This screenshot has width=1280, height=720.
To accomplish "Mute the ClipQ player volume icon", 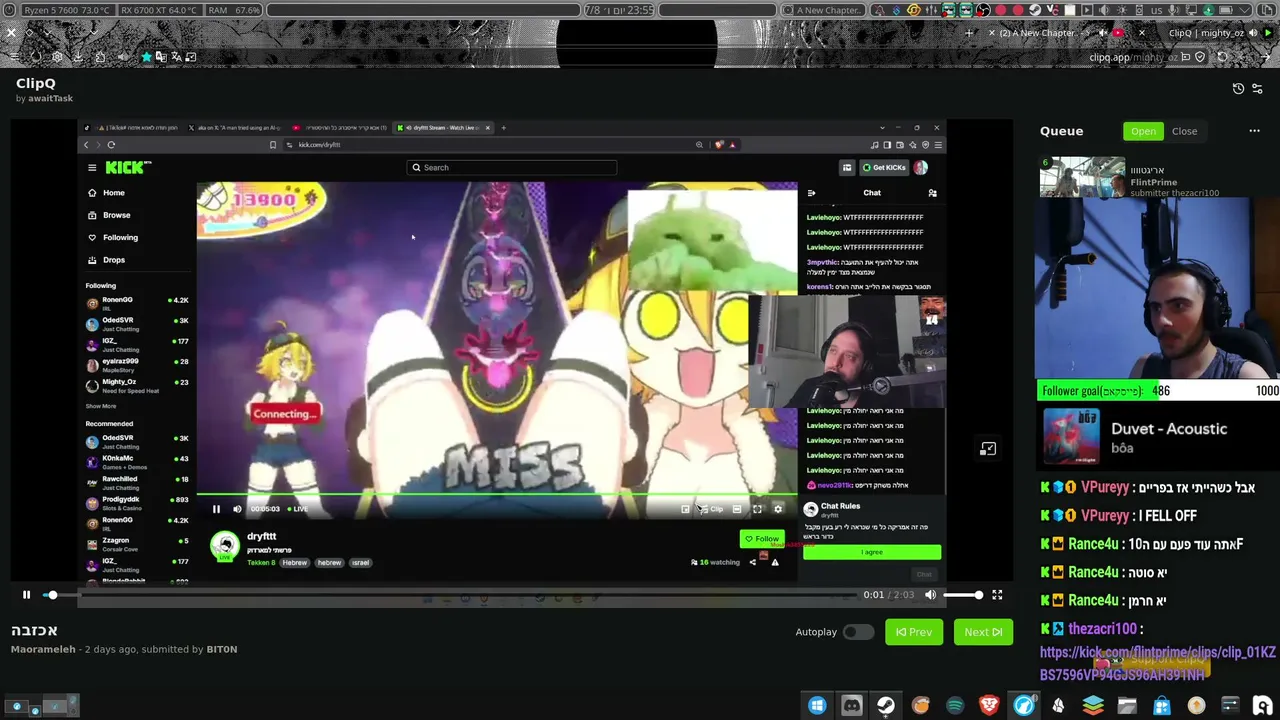I will 930,595.
